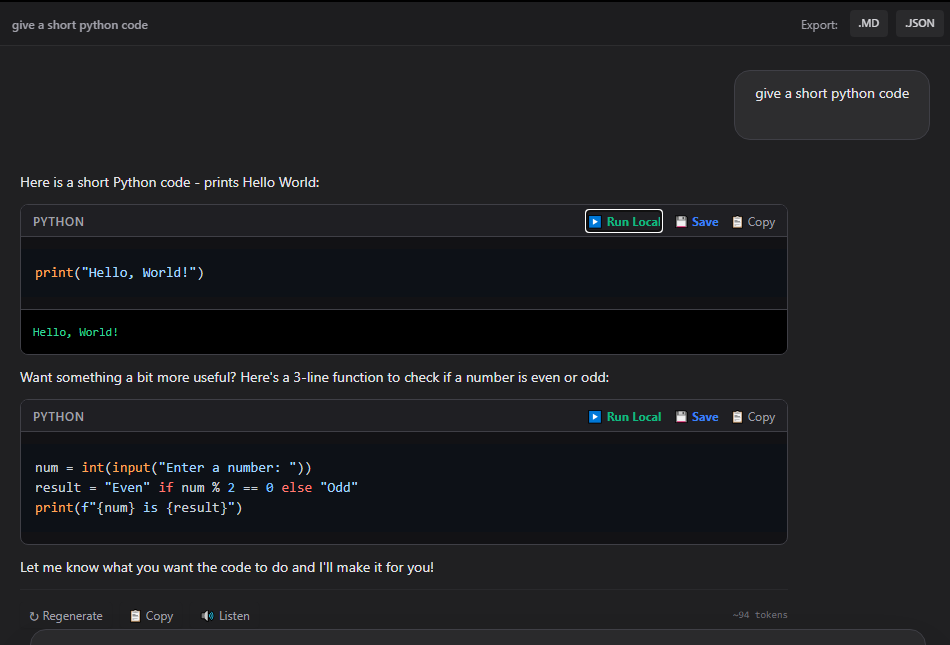The width and height of the screenshot is (950, 645).
Task: Click the PYTHON label of the first code block
Action: pos(58,222)
